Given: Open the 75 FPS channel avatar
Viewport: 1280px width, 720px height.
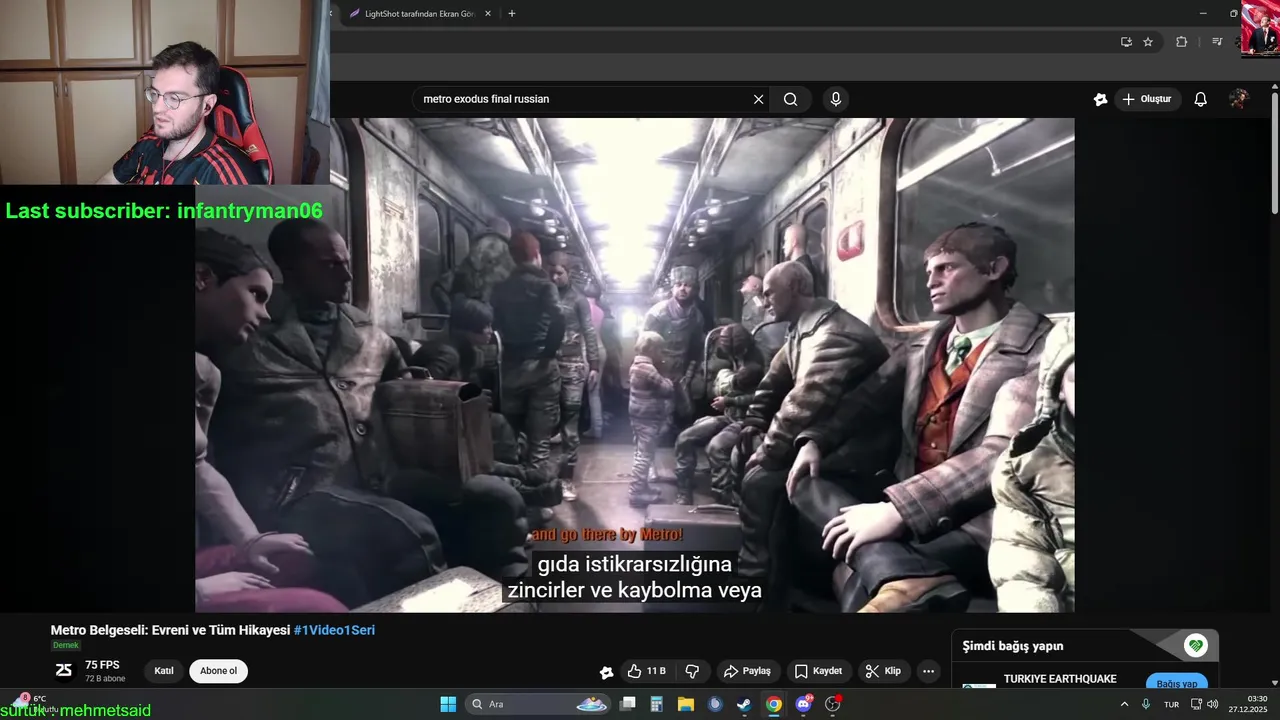Looking at the screenshot, I should click(x=64, y=671).
